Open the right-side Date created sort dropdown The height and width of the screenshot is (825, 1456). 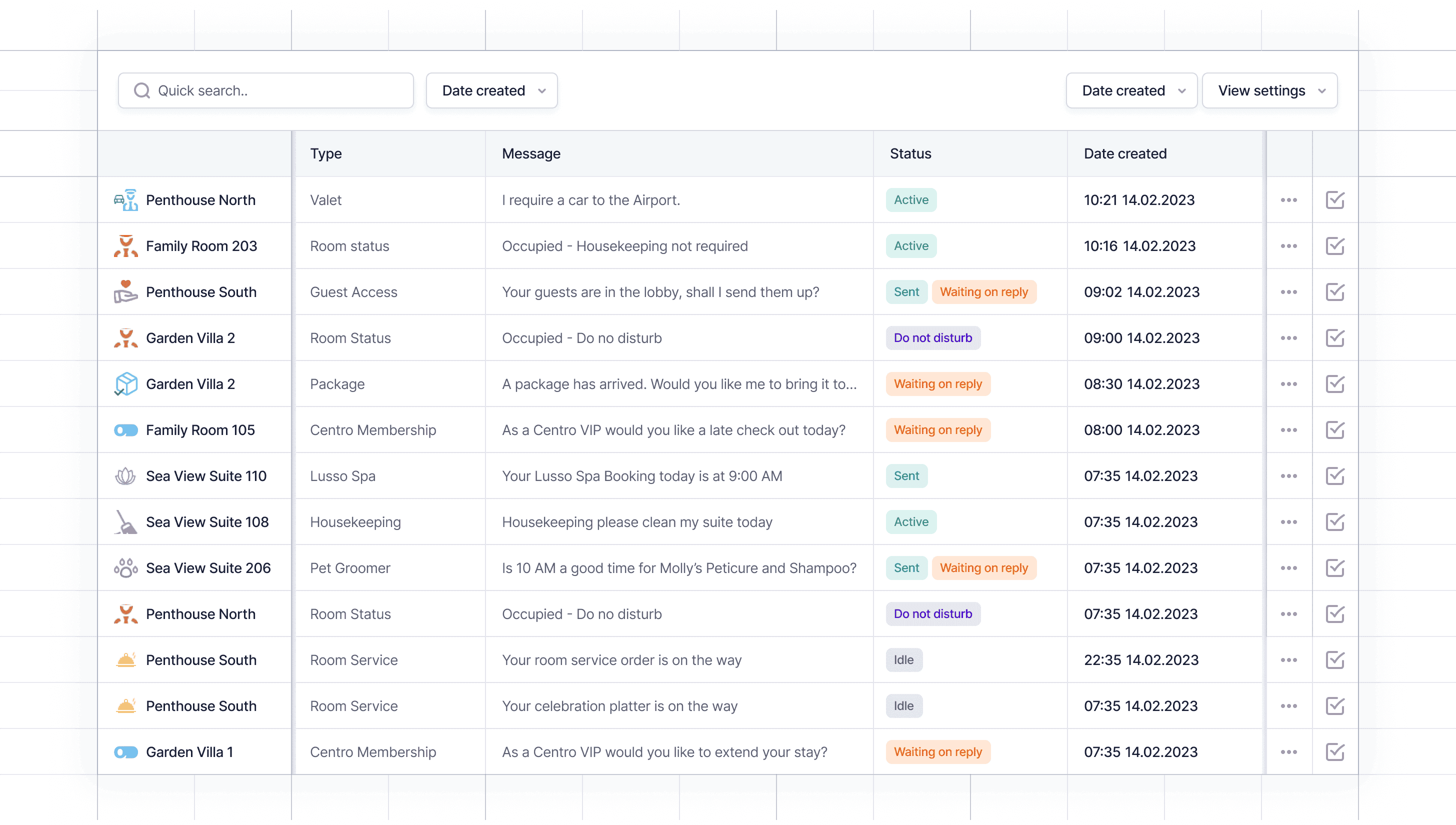1131,90
